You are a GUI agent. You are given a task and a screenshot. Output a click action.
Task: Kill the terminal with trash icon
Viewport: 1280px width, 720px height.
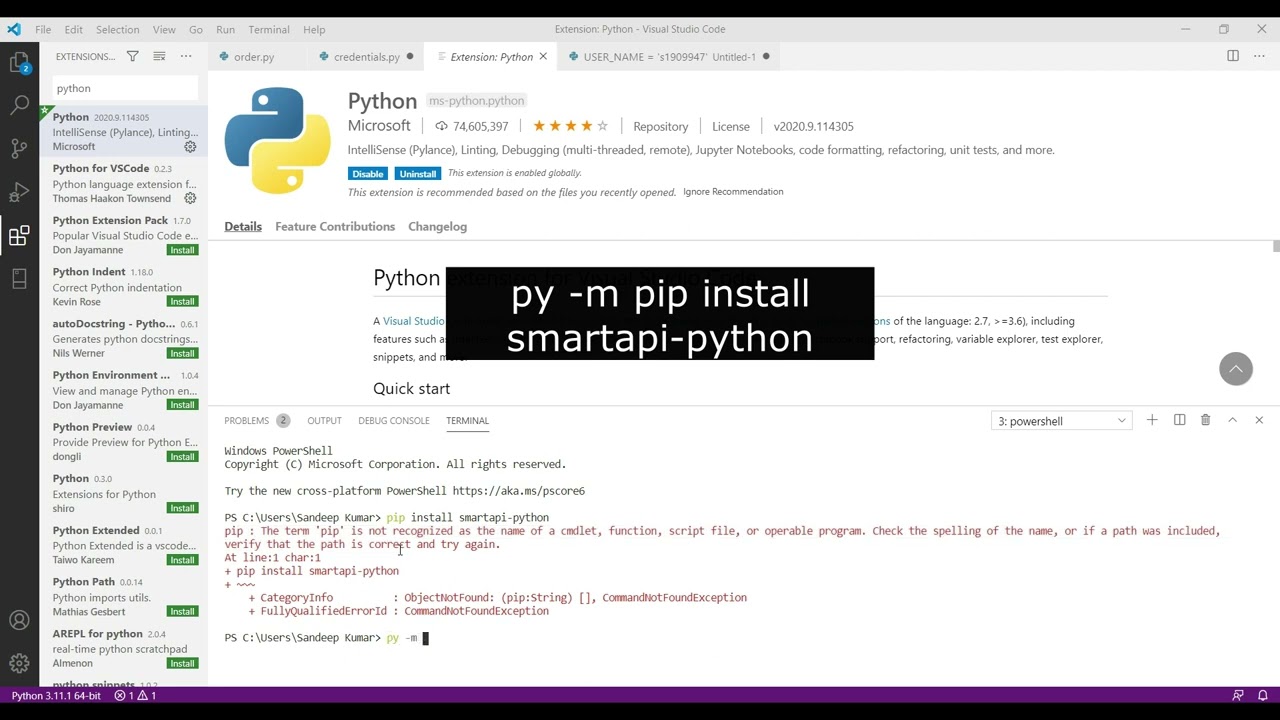[x=1205, y=420]
